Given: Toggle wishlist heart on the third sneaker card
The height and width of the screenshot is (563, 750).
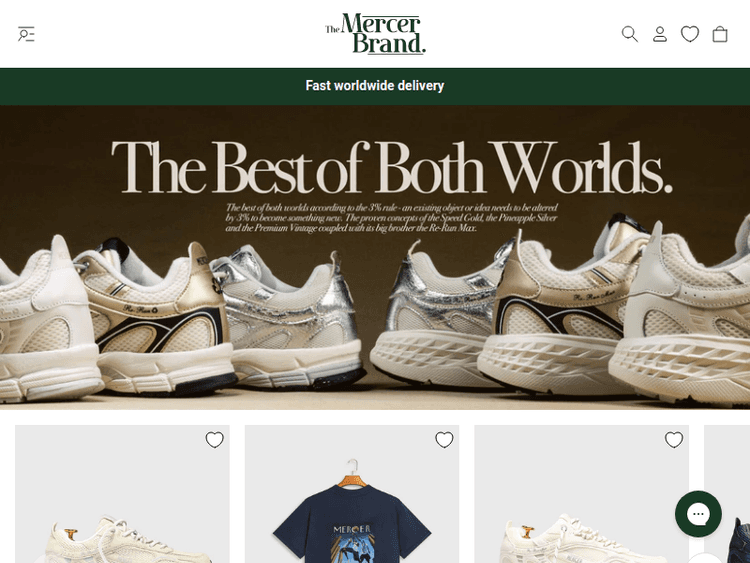Looking at the screenshot, I should point(673,440).
